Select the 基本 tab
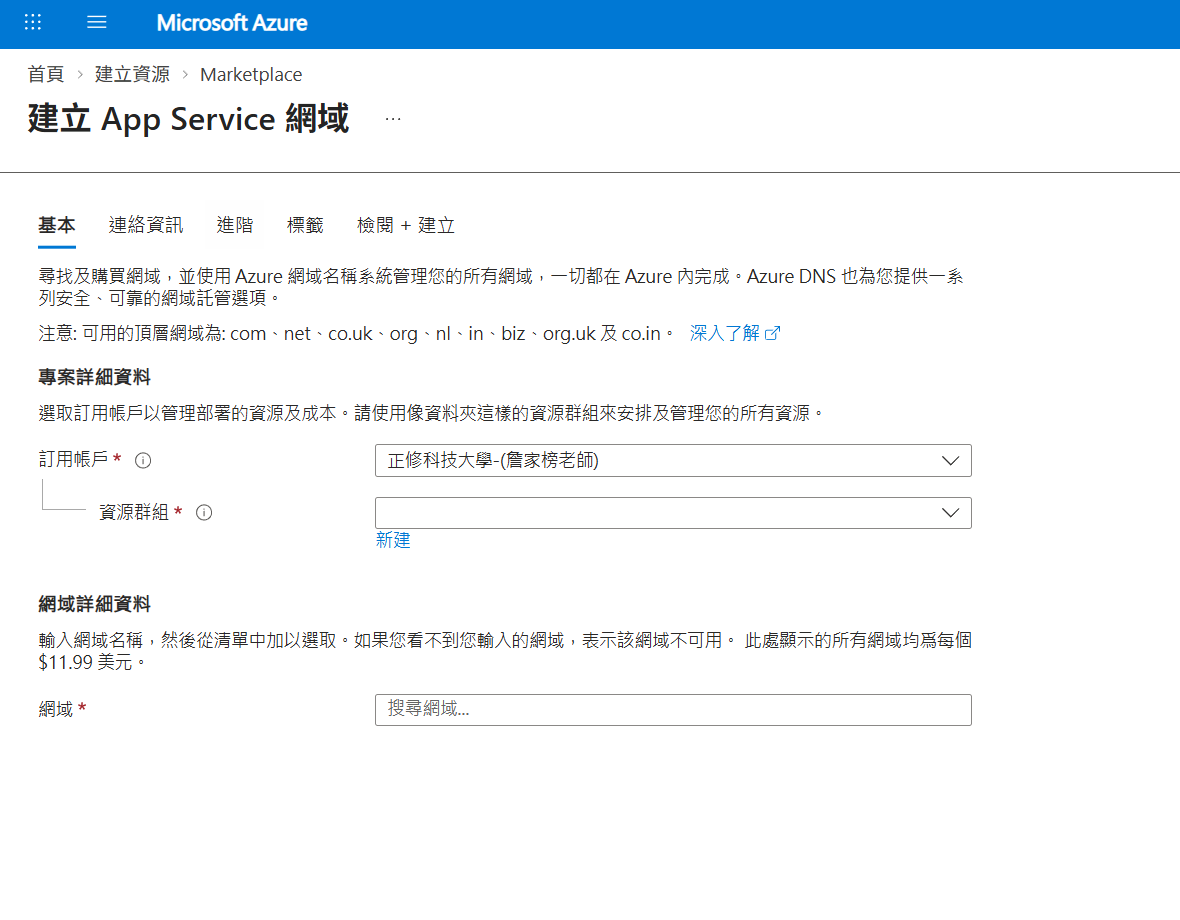1180x920 pixels. tap(57, 225)
